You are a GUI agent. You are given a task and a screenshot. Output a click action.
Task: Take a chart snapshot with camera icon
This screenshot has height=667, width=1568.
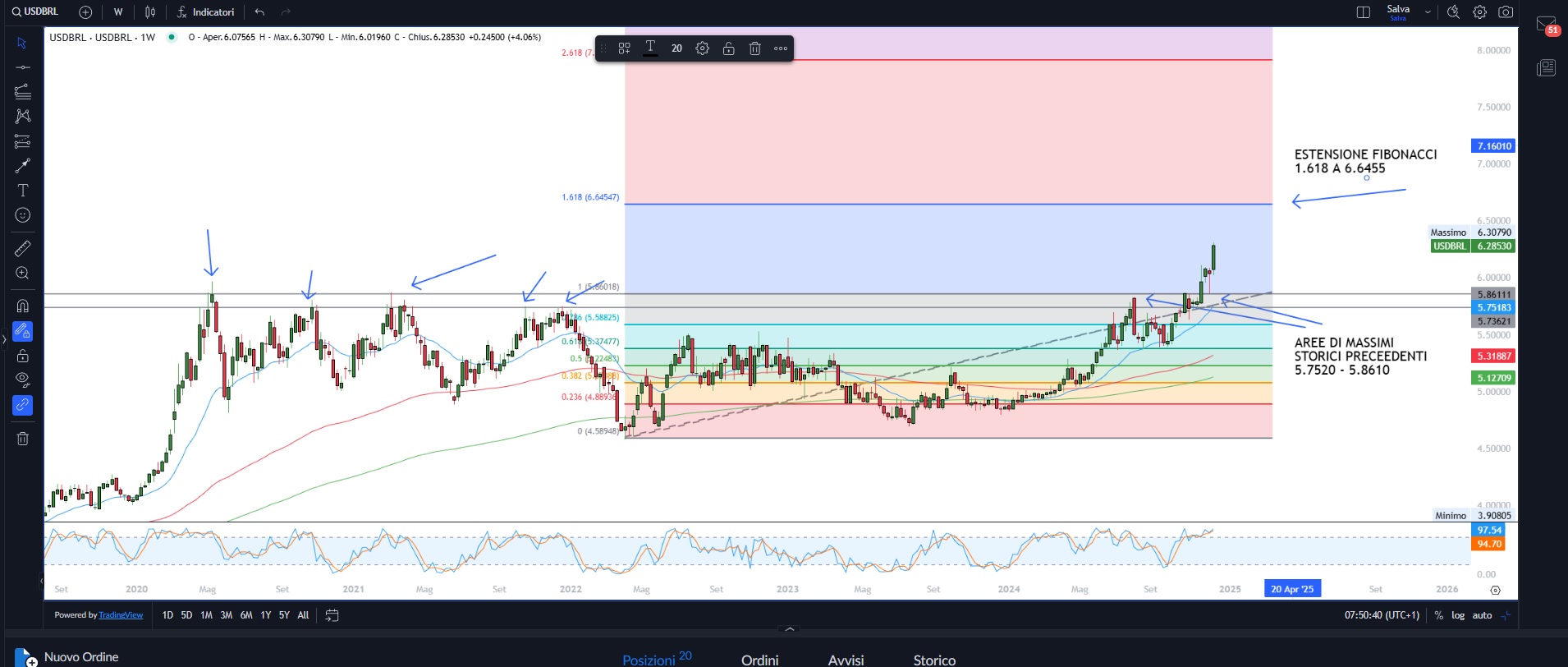tap(1506, 12)
